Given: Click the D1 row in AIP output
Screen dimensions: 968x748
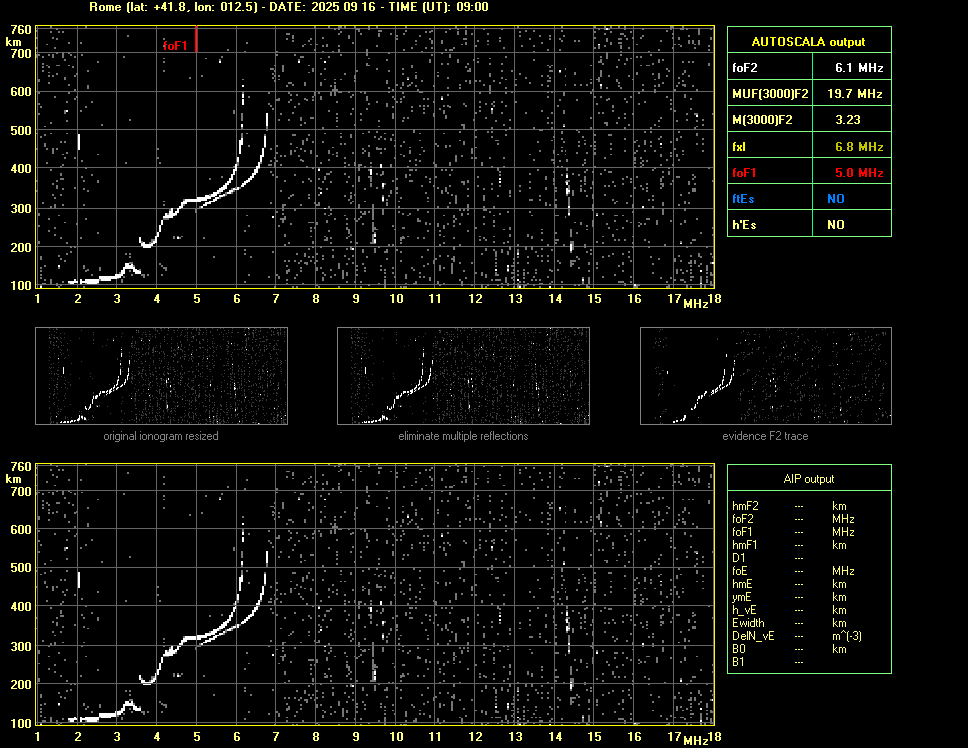Looking at the screenshot, I should (x=768, y=558).
